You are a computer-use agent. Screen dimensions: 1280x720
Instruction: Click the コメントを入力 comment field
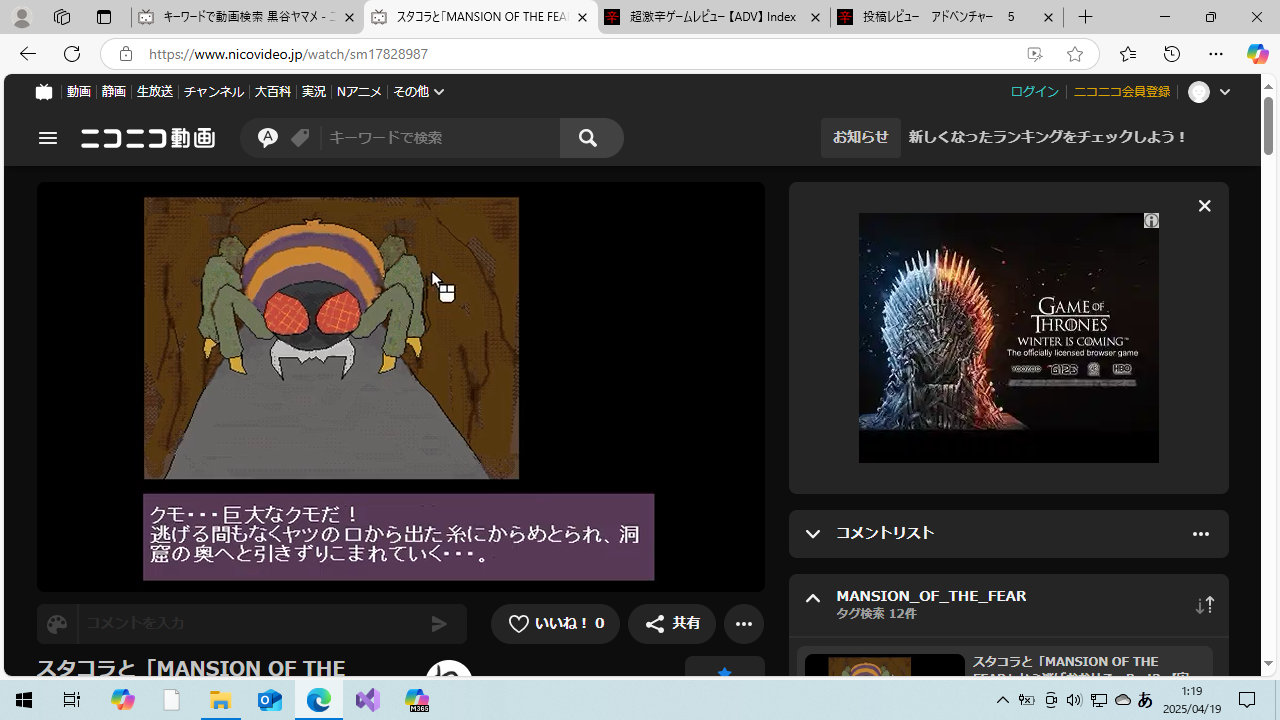250,624
